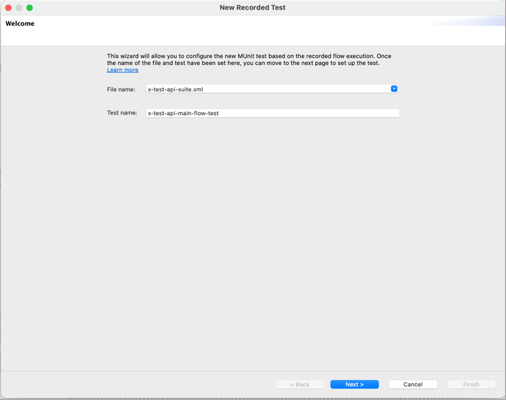Image resolution: width=506 pixels, height=400 pixels.
Task: Click the gray minimize window button
Action: 19,8
